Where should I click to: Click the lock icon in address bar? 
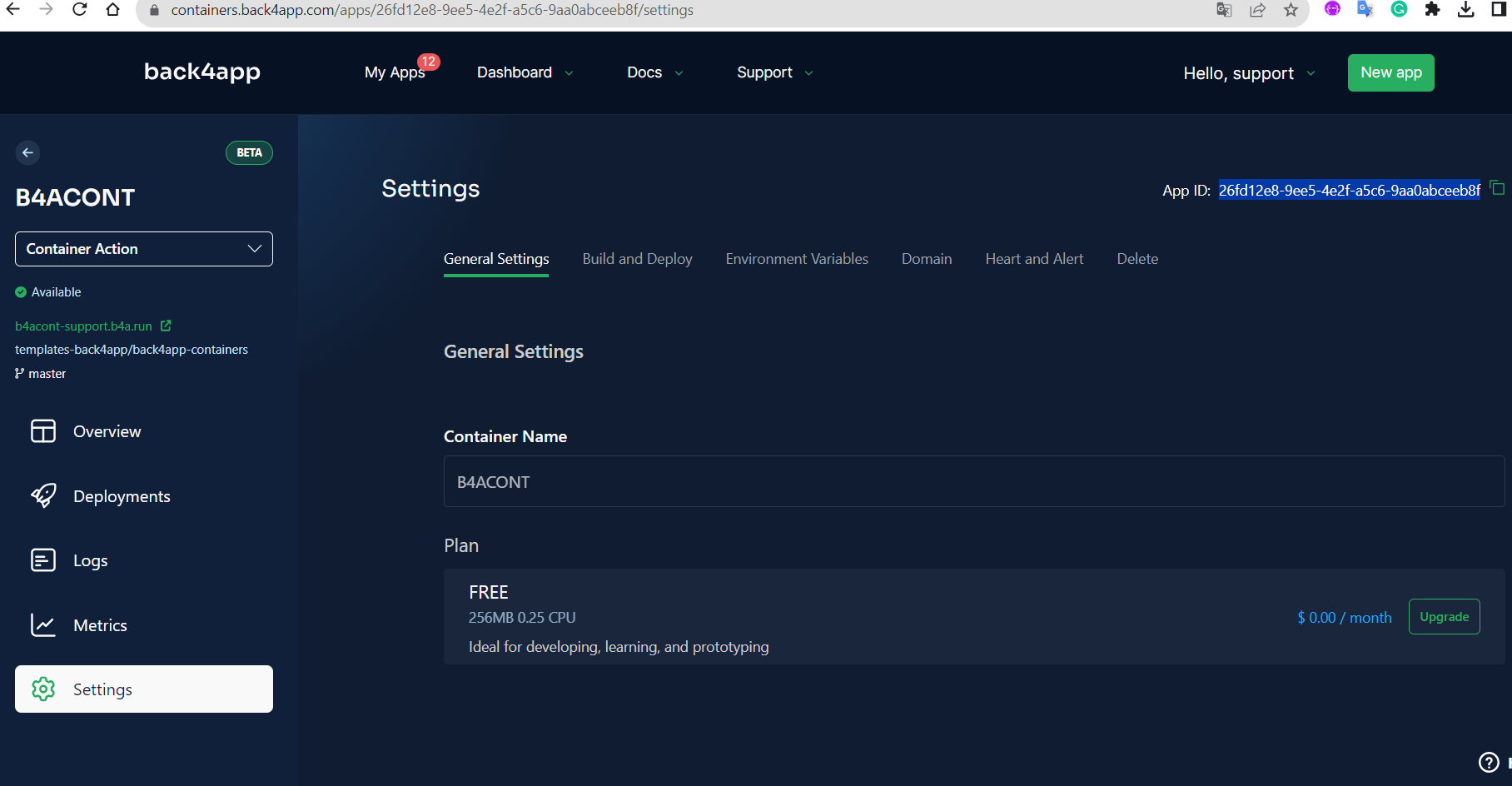(154, 11)
